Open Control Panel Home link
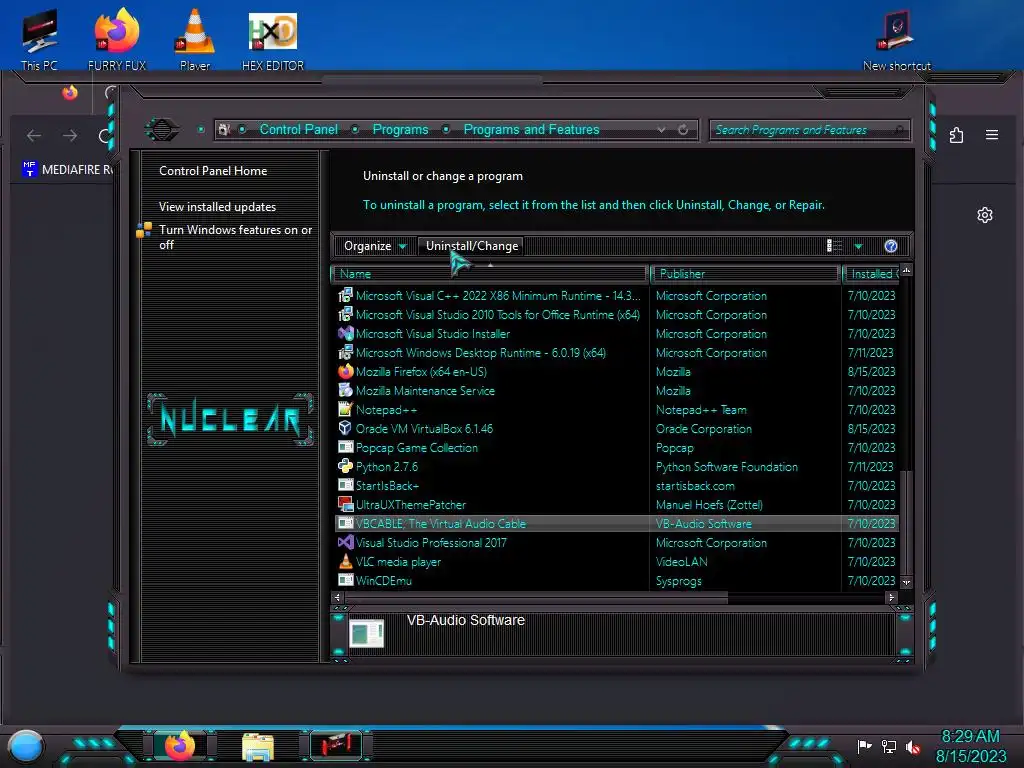The width and height of the screenshot is (1024, 768). point(213,171)
